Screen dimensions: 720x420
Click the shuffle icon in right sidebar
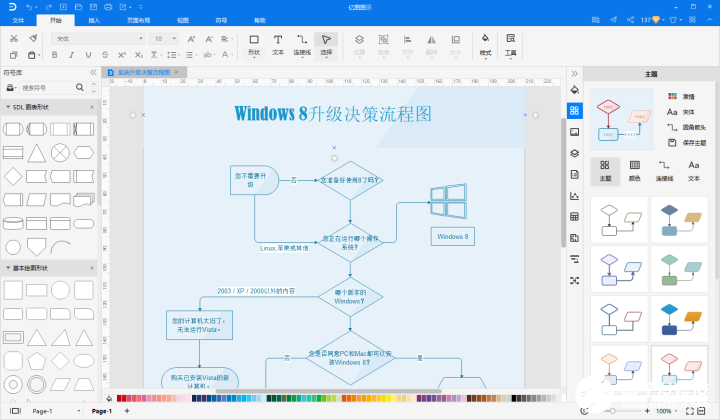pos(574,280)
